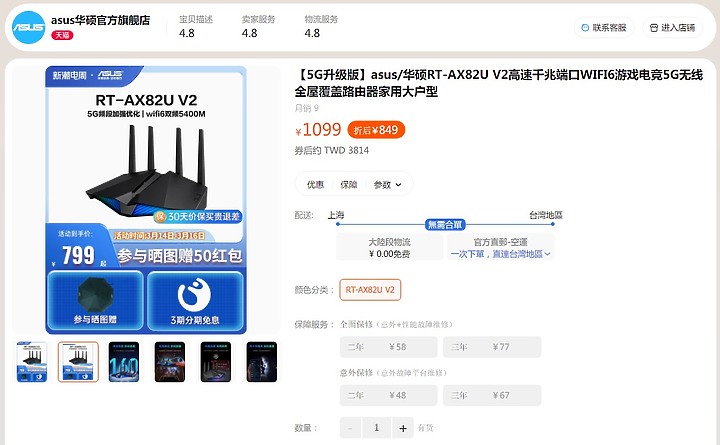Choose two-year accident warranty ¥48
Viewport: 720px width, 445px height.
388,395
